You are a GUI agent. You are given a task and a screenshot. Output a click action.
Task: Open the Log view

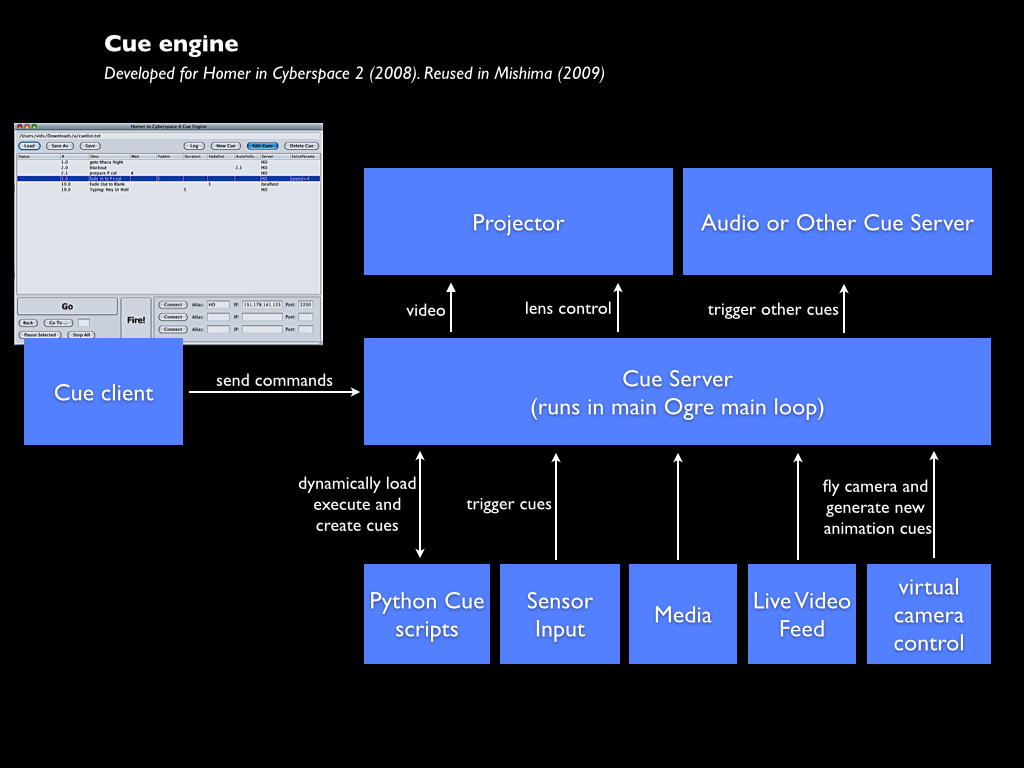point(194,146)
